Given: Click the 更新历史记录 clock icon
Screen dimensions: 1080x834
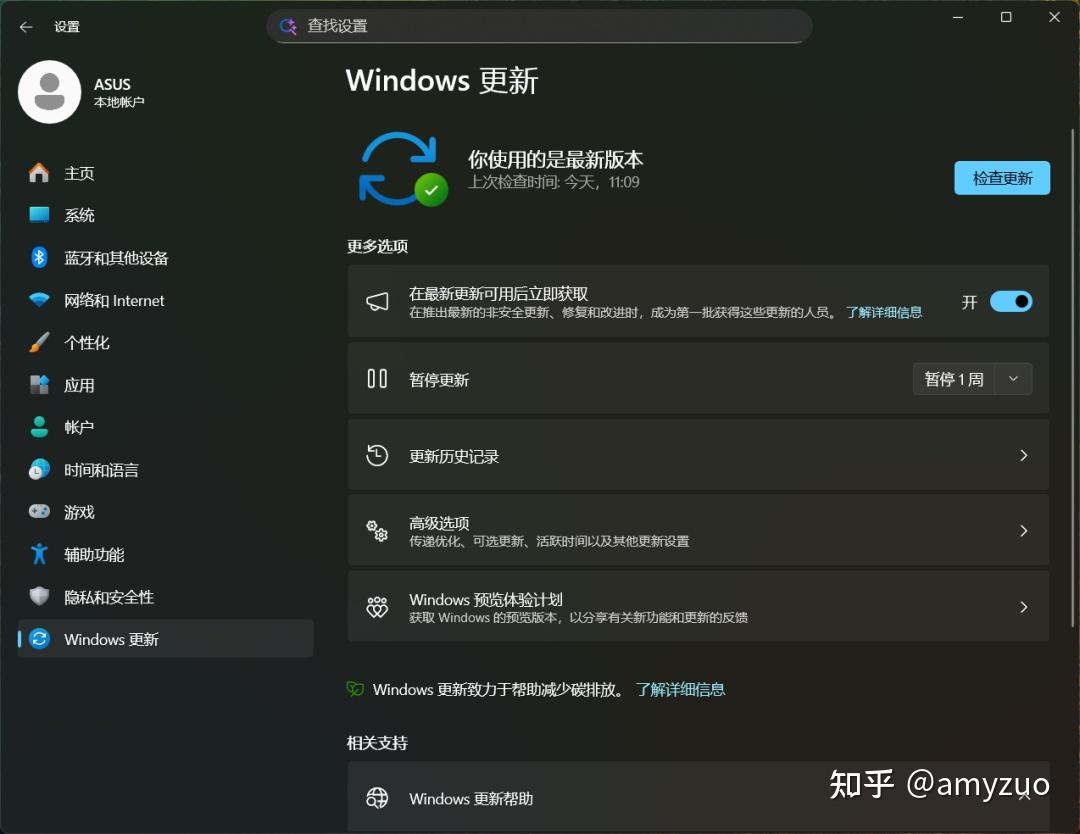Looking at the screenshot, I should pos(377,455).
